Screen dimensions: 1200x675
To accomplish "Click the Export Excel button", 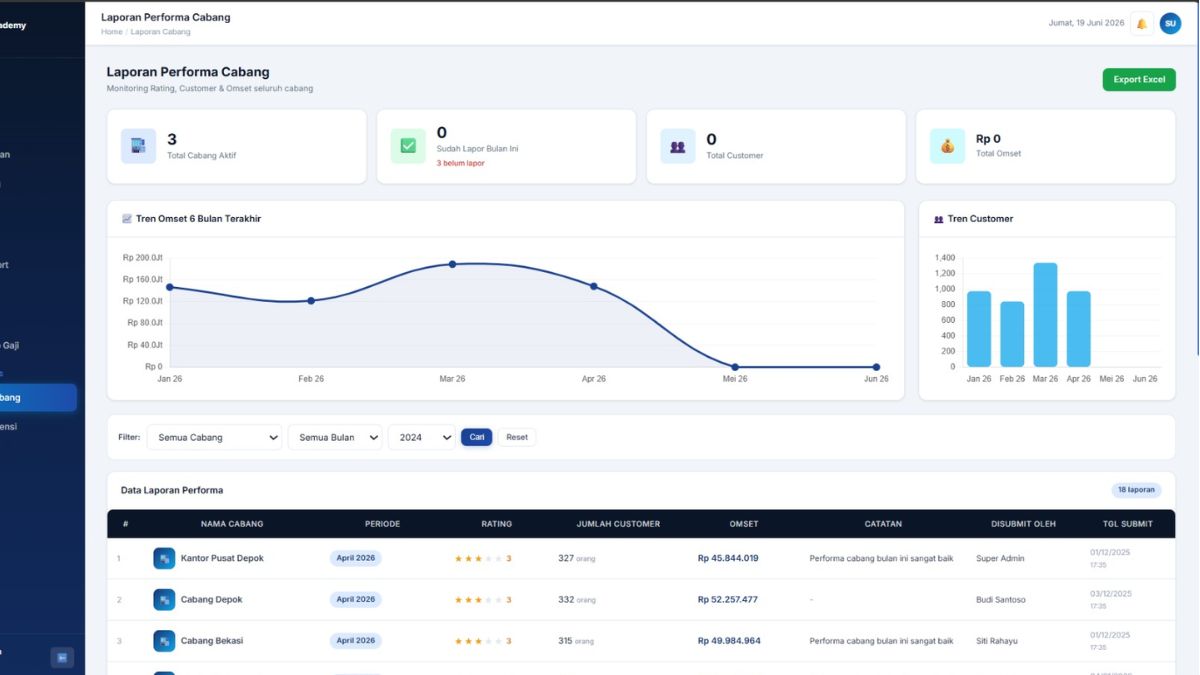I will pos(1139,80).
